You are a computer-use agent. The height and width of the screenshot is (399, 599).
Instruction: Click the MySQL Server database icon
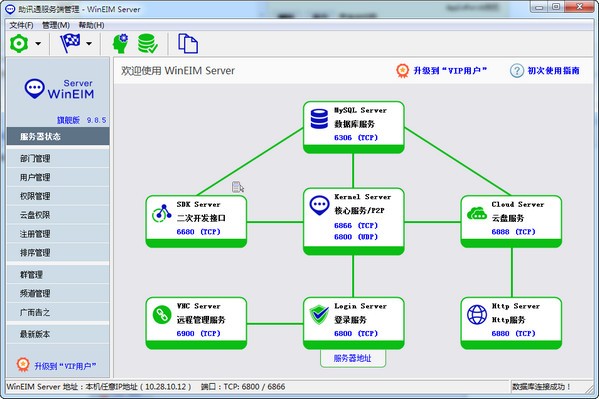[x=319, y=119]
